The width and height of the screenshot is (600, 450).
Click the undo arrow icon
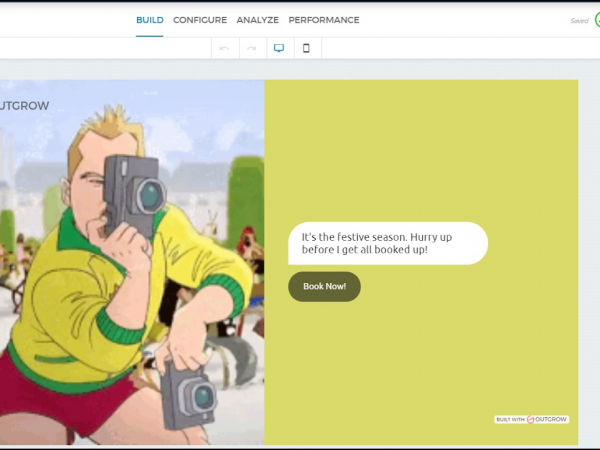(x=224, y=48)
